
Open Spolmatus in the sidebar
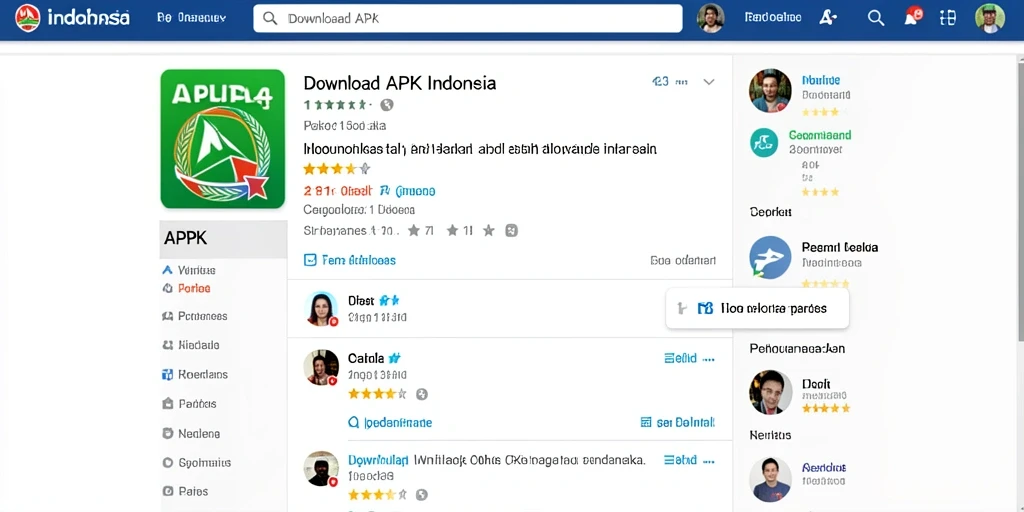point(196,462)
